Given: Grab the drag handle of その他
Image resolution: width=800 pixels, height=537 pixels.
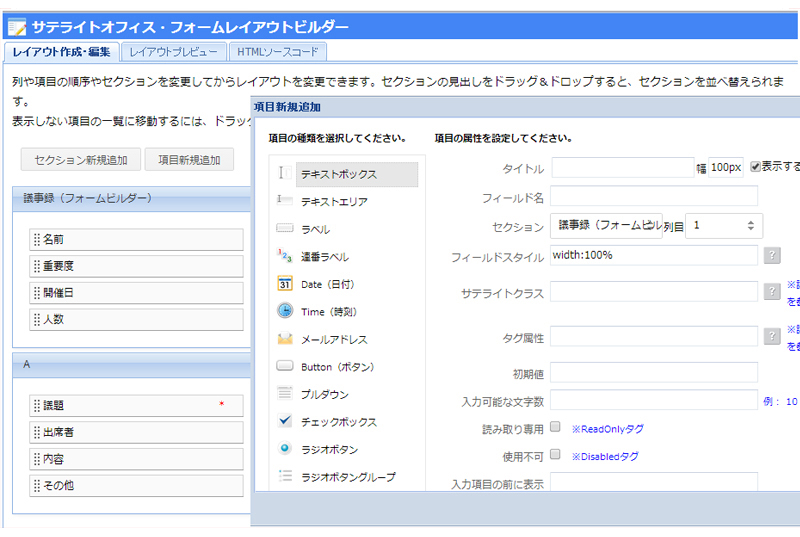Looking at the screenshot, I should tap(37, 485).
